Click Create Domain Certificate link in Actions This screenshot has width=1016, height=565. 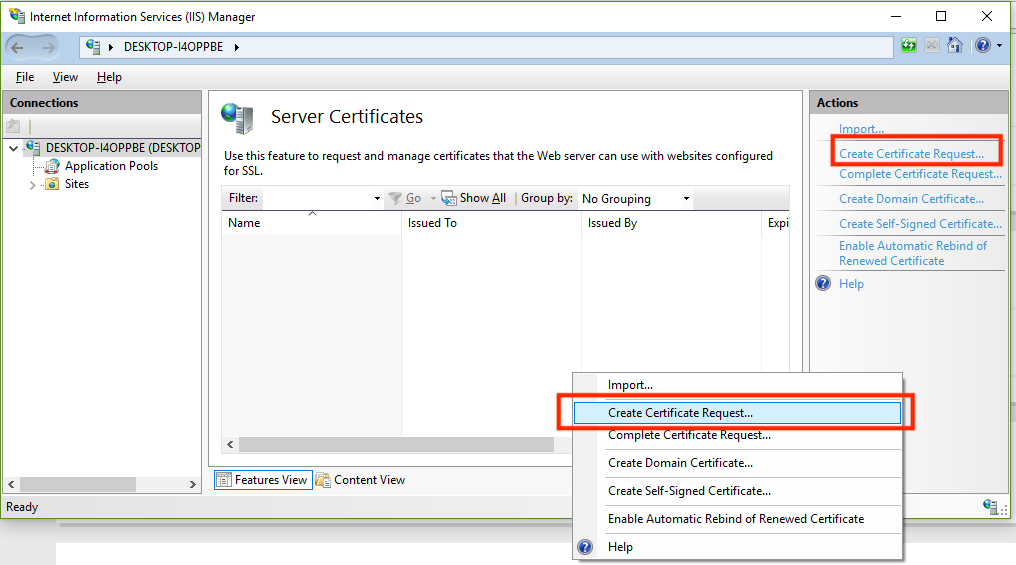(911, 199)
